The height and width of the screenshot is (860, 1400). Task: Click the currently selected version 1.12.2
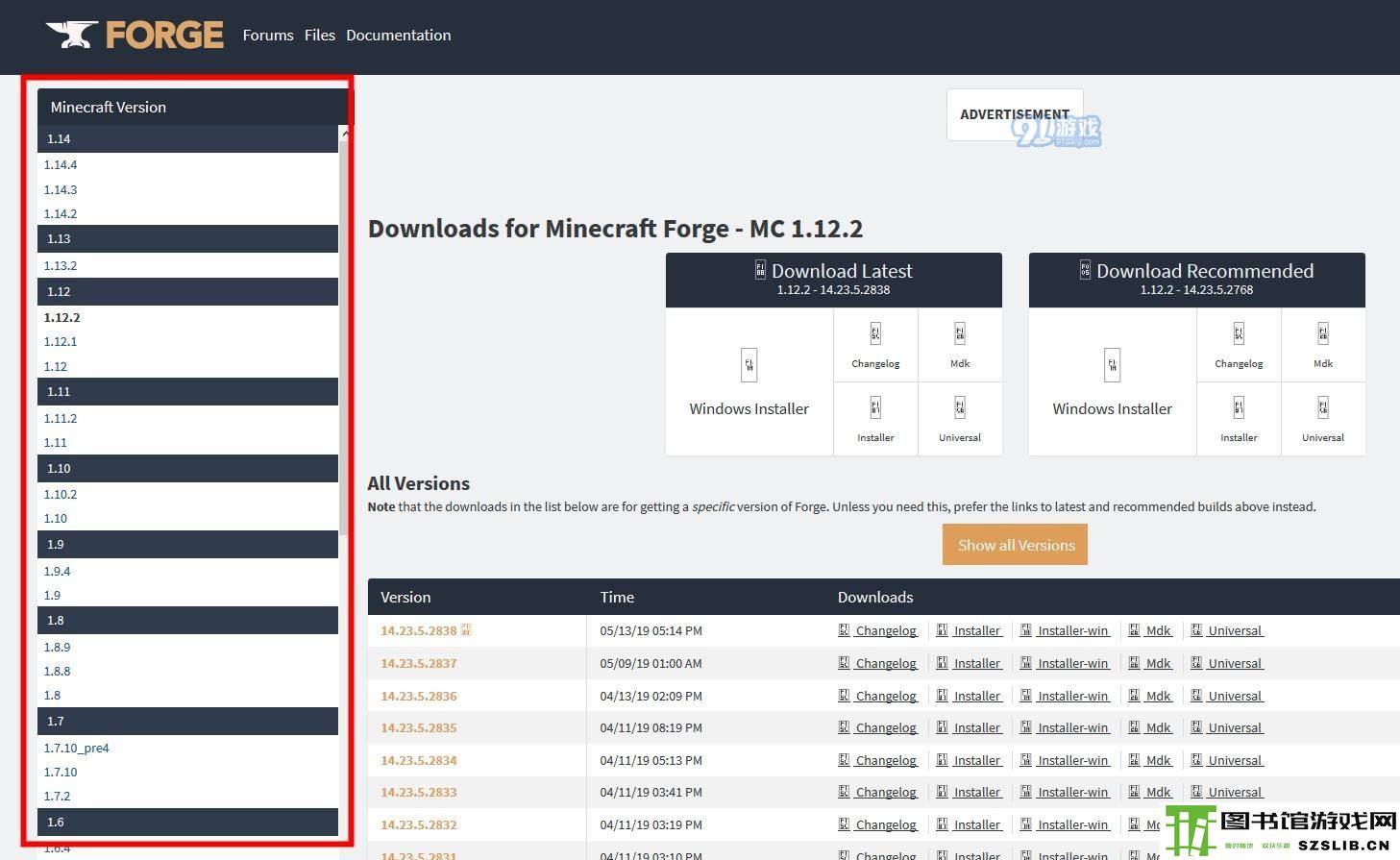tap(61, 317)
